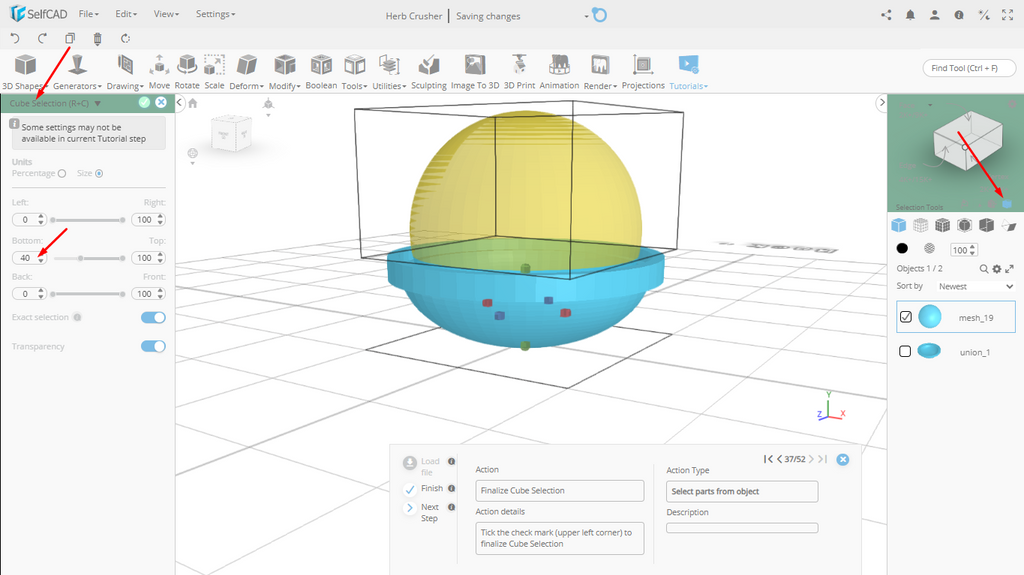Cancel Cube Selection with X button
1024x575 pixels.
pyautogui.click(x=161, y=103)
